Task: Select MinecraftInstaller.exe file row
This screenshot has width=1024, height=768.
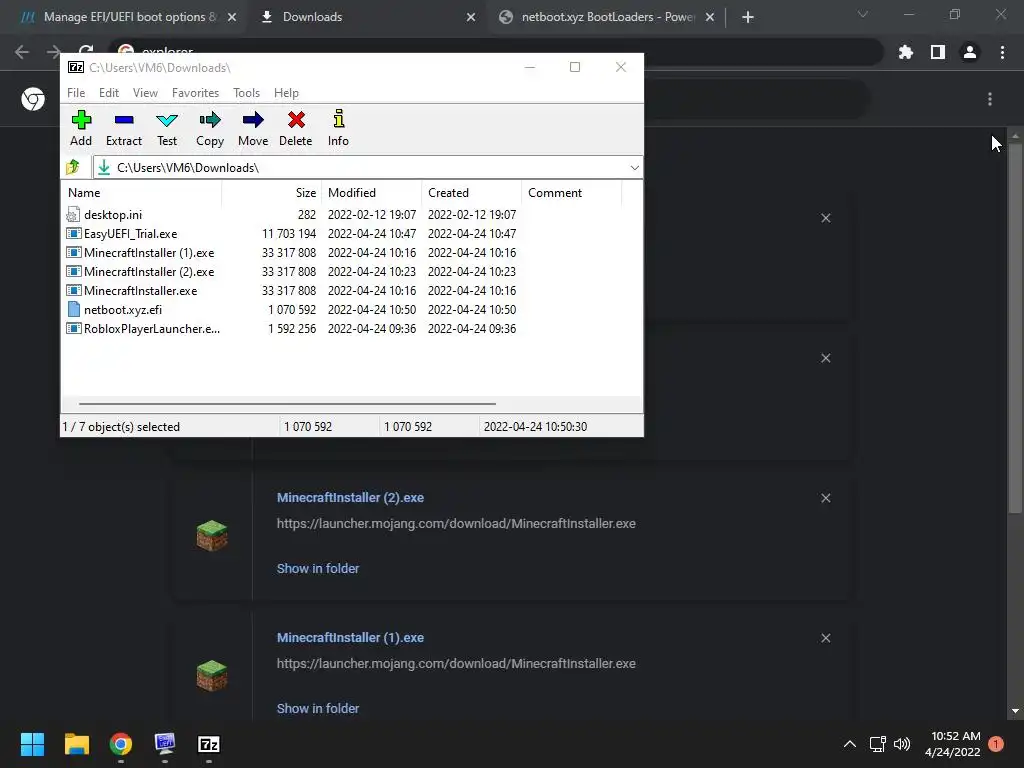Action: (x=291, y=291)
